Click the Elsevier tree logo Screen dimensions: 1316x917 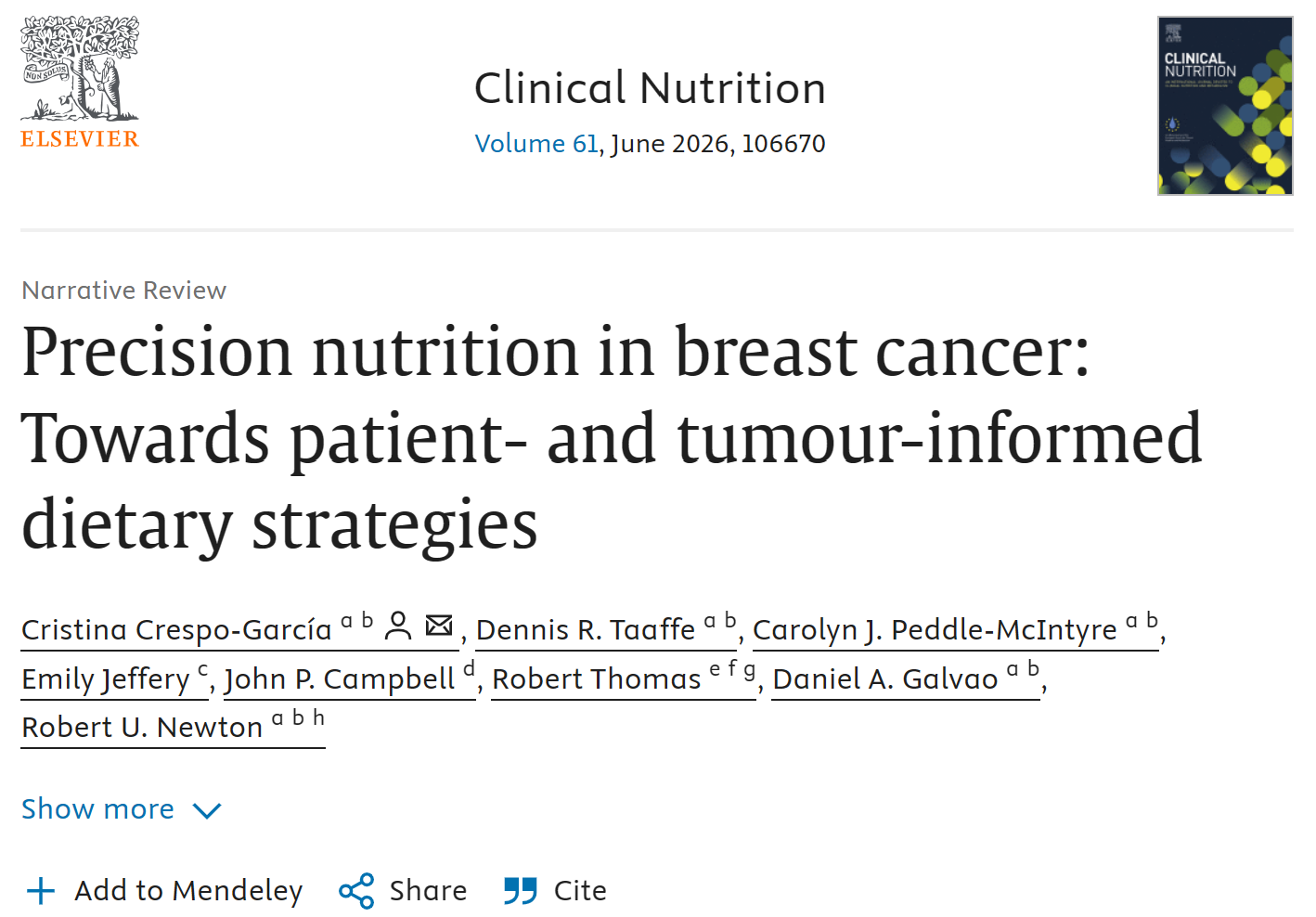coord(80,82)
